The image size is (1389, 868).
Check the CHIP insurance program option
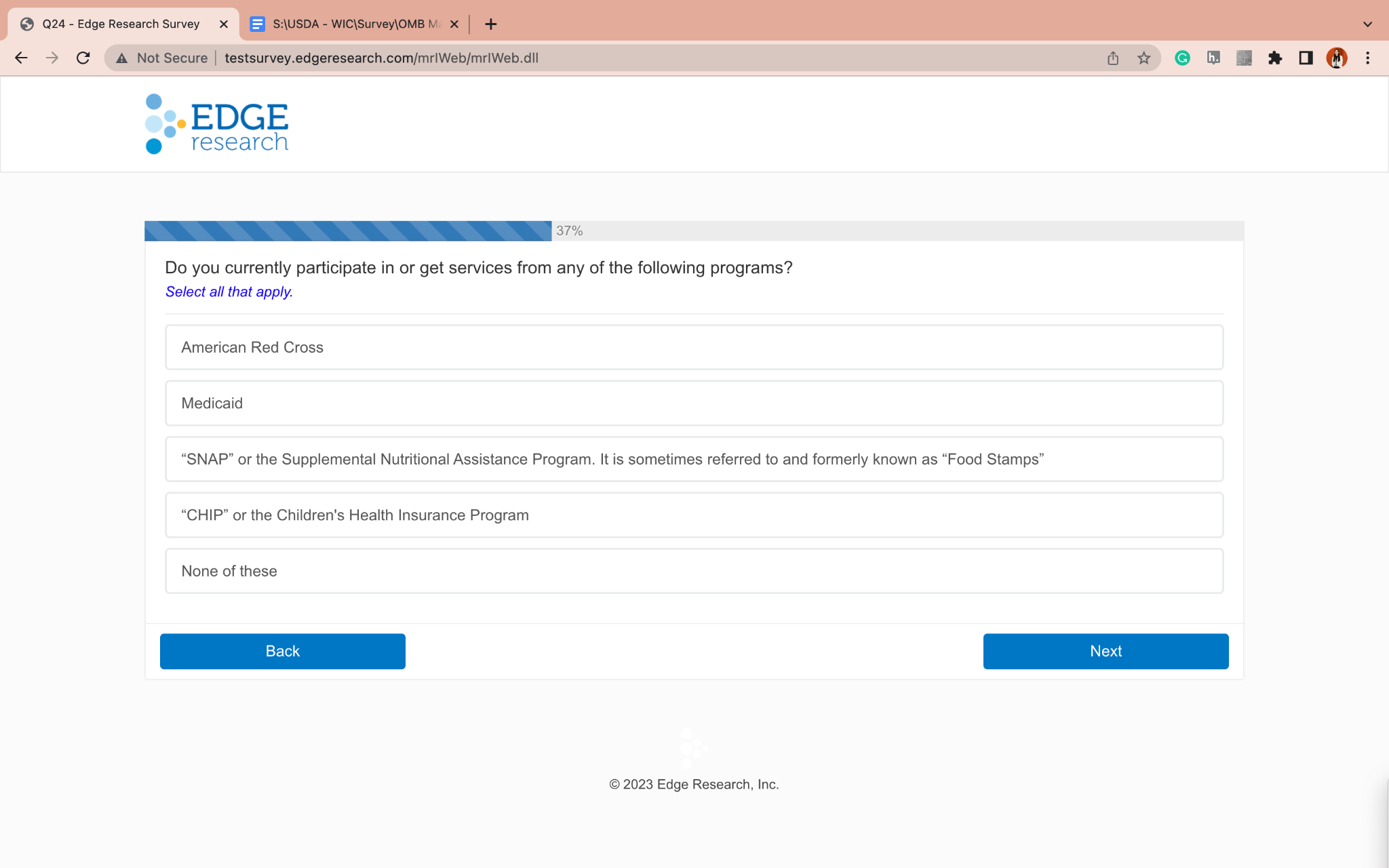694,515
